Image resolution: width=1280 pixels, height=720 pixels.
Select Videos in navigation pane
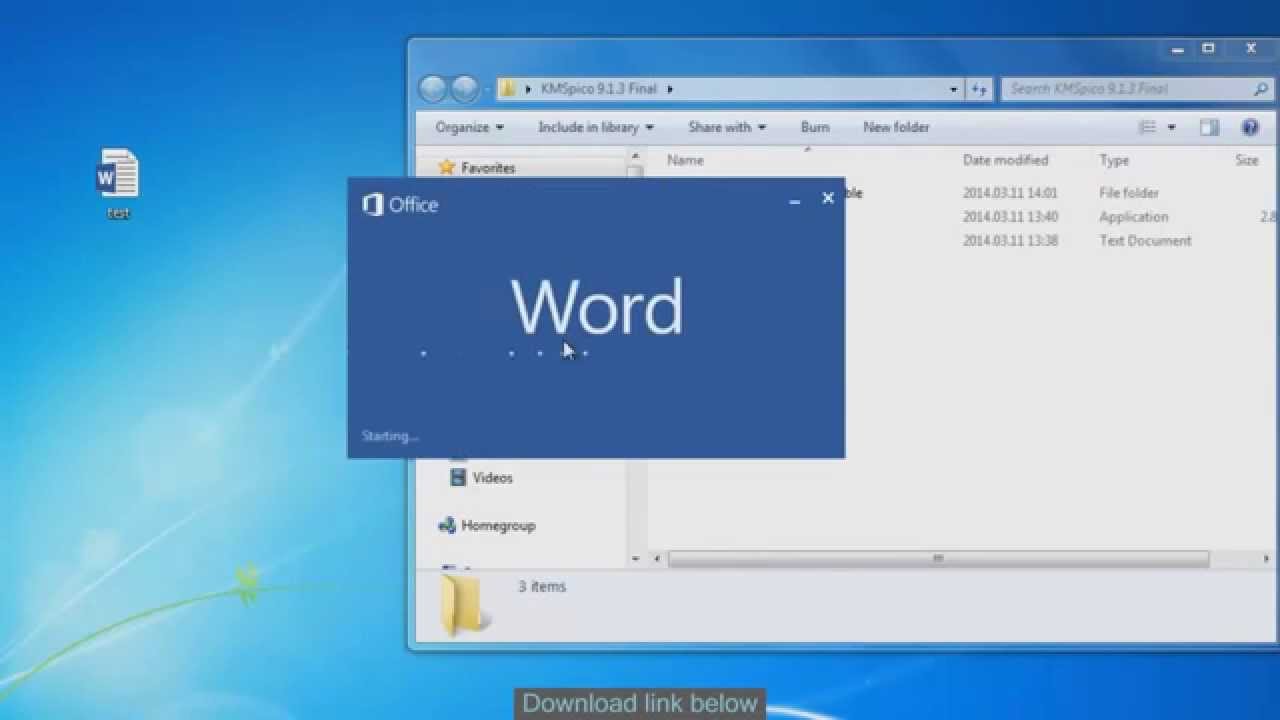coord(481,478)
